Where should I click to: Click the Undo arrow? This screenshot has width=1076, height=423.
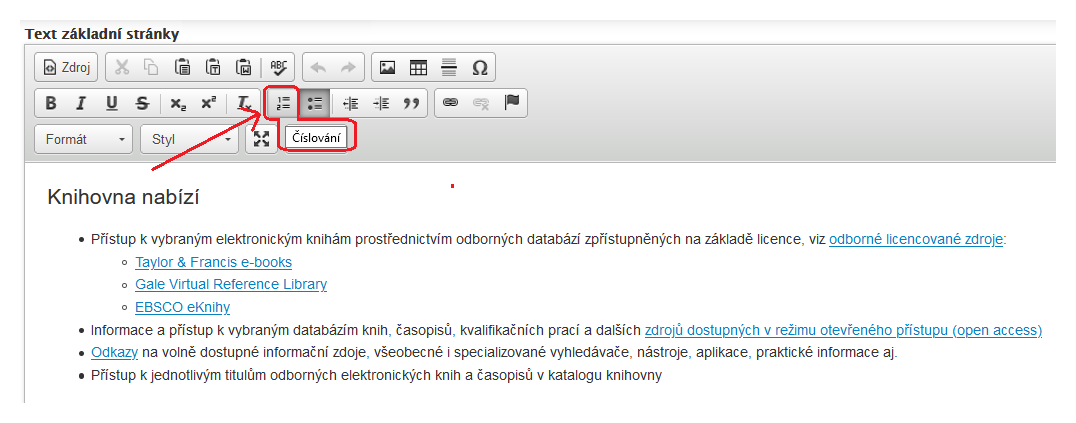point(318,67)
